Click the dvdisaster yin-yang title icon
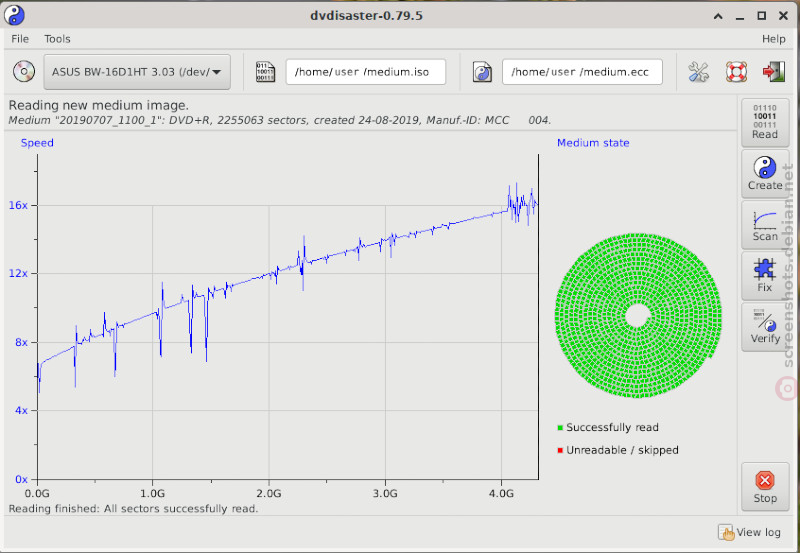 14,15
